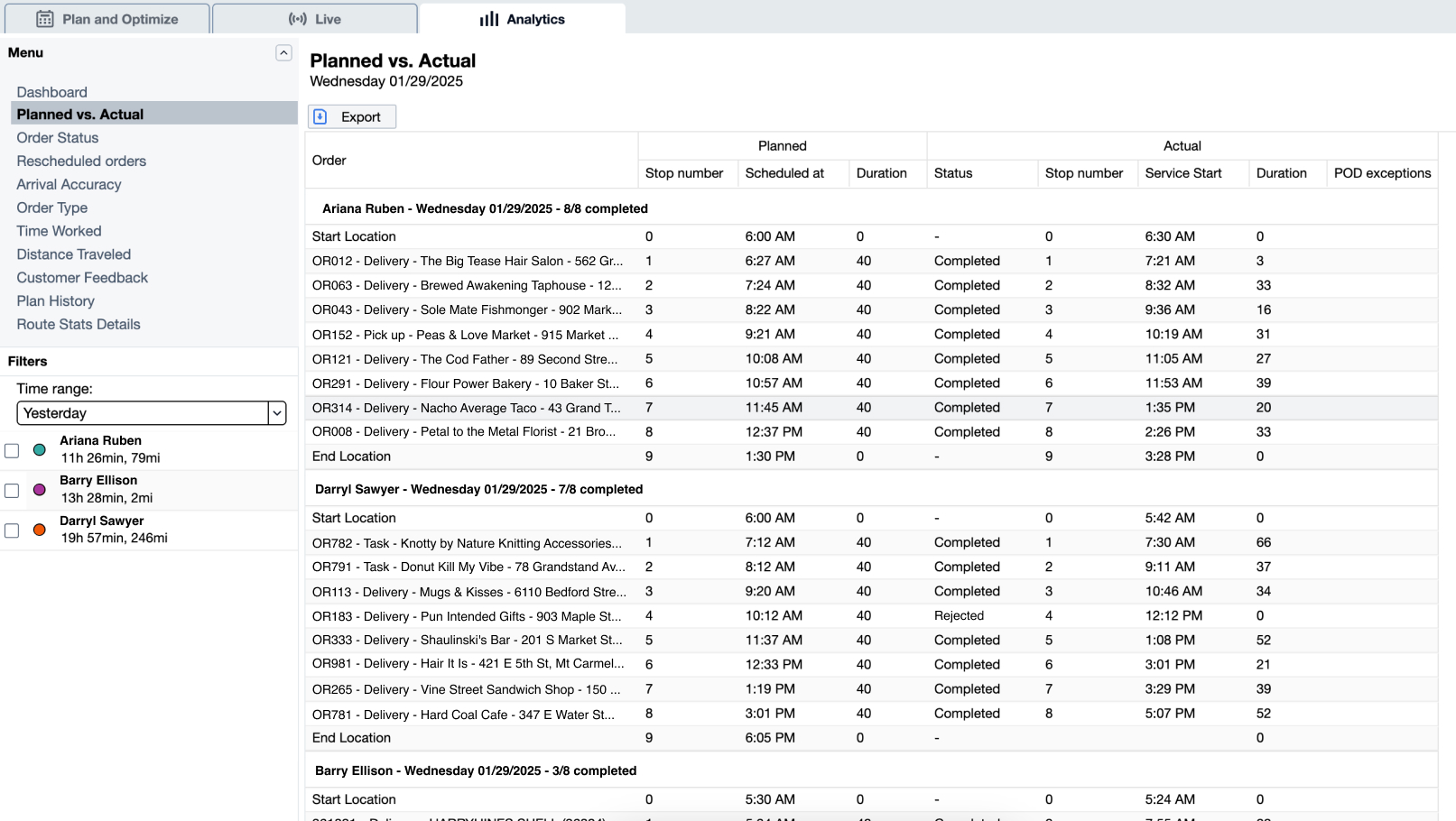Click Ariana Ruben's teal color dot
The height and width of the screenshot is (821, 1456).
pos(40,449)
